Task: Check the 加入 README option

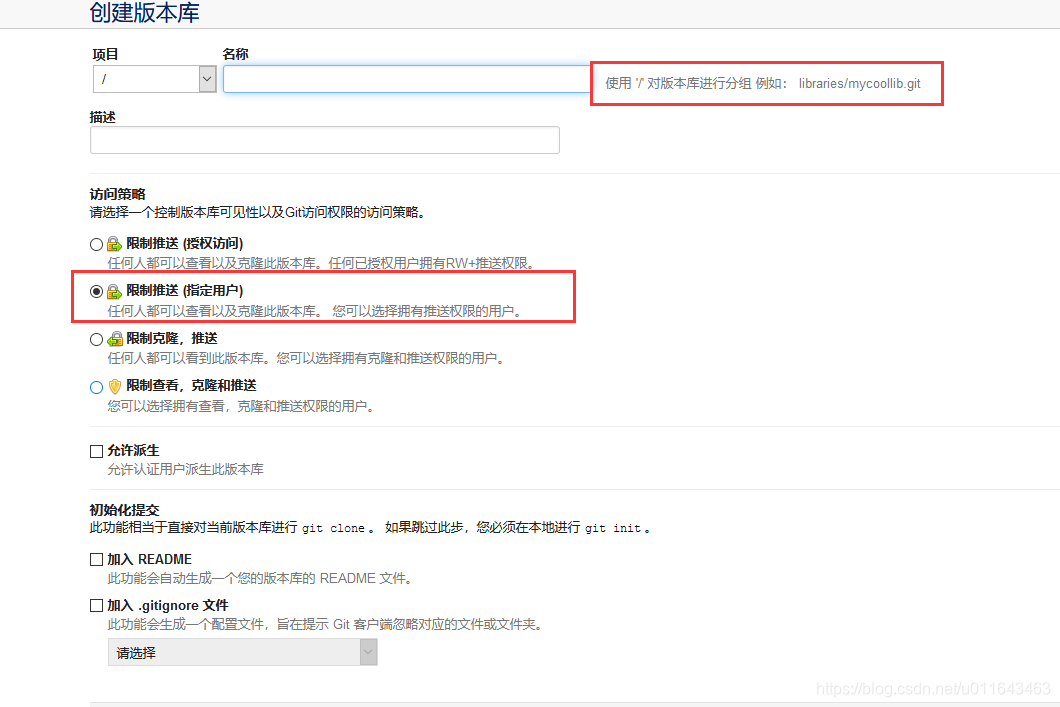Action: click(x=96, y=559)
